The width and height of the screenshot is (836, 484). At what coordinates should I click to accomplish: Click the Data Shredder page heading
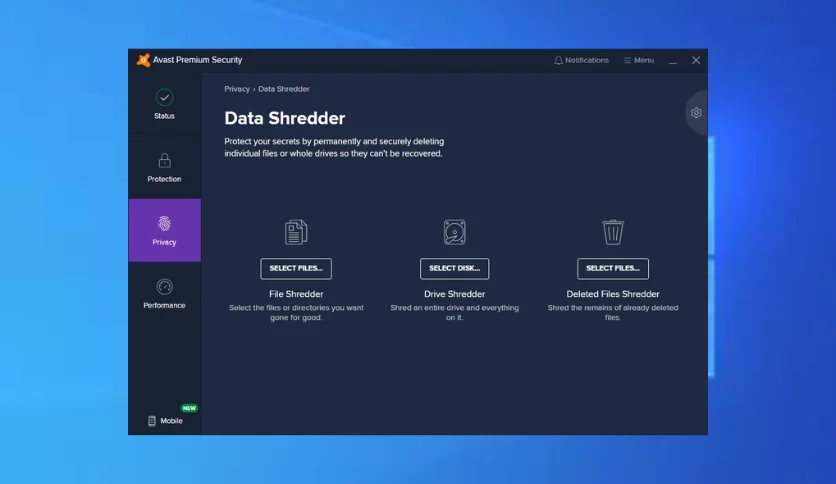(285, 118)
